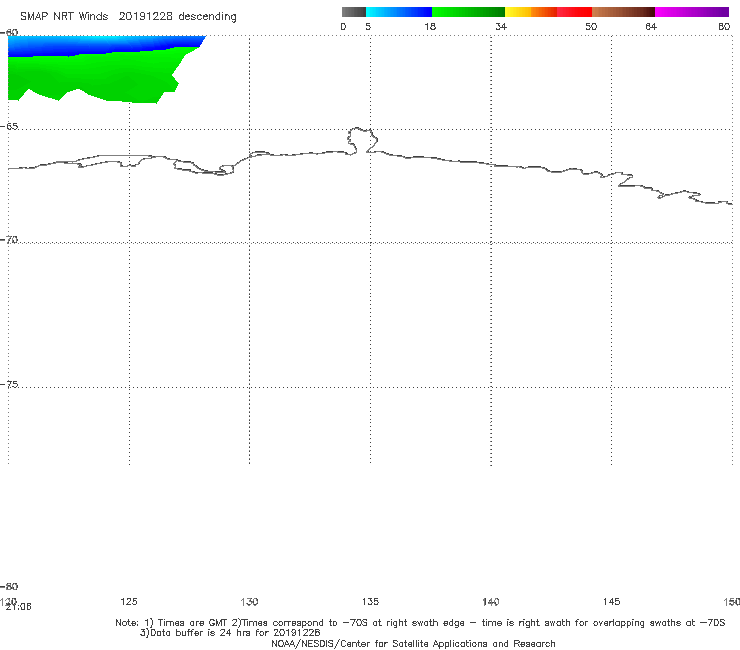740x650 pixels.
Task: Click the green segment of the color bar
Action: click(x=468, y=12)
